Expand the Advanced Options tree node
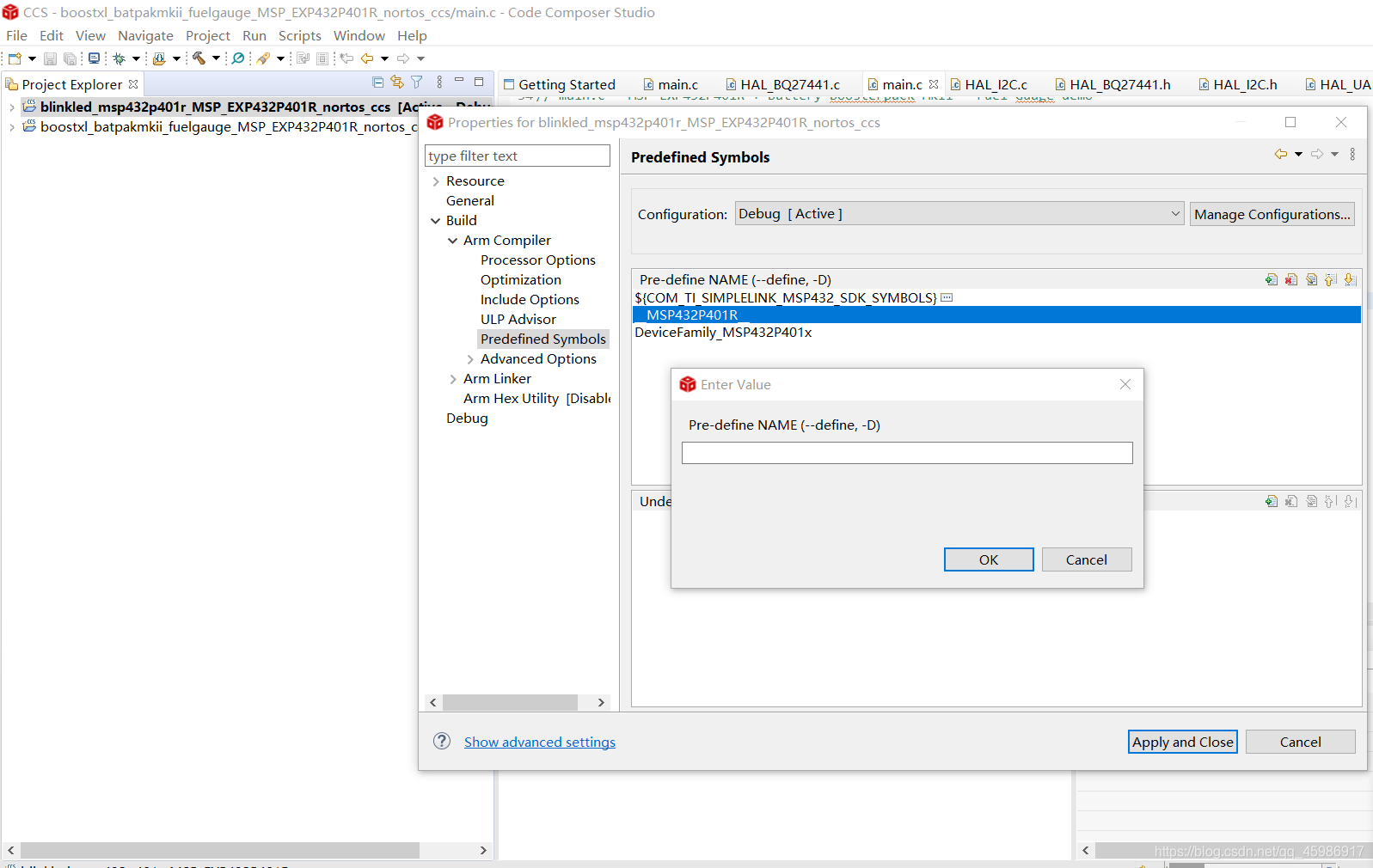 470,359
